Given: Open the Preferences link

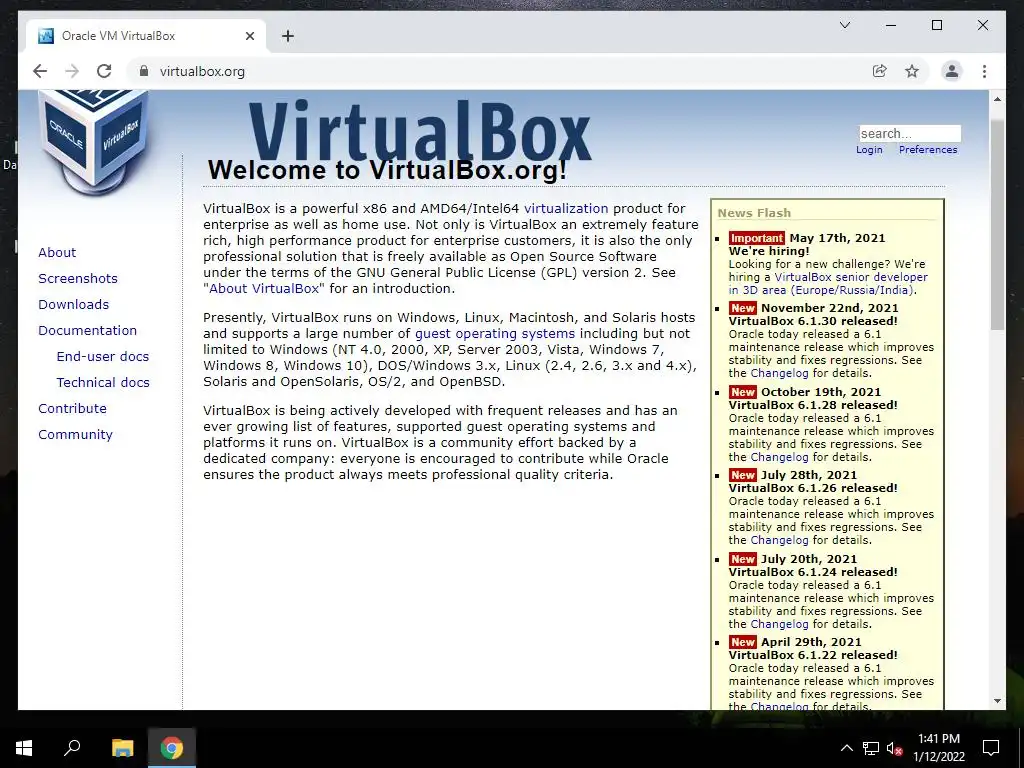Looking at the screenshot, I should click(928, 150).
